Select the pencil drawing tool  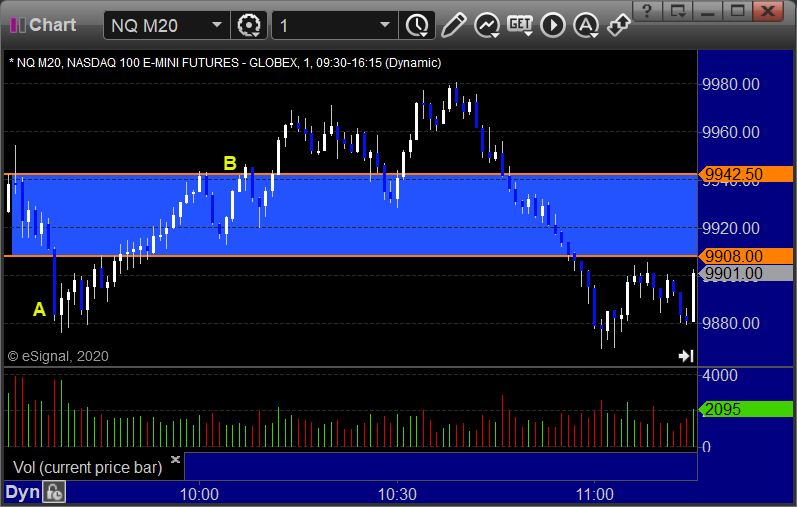click(x=453, y=25)
